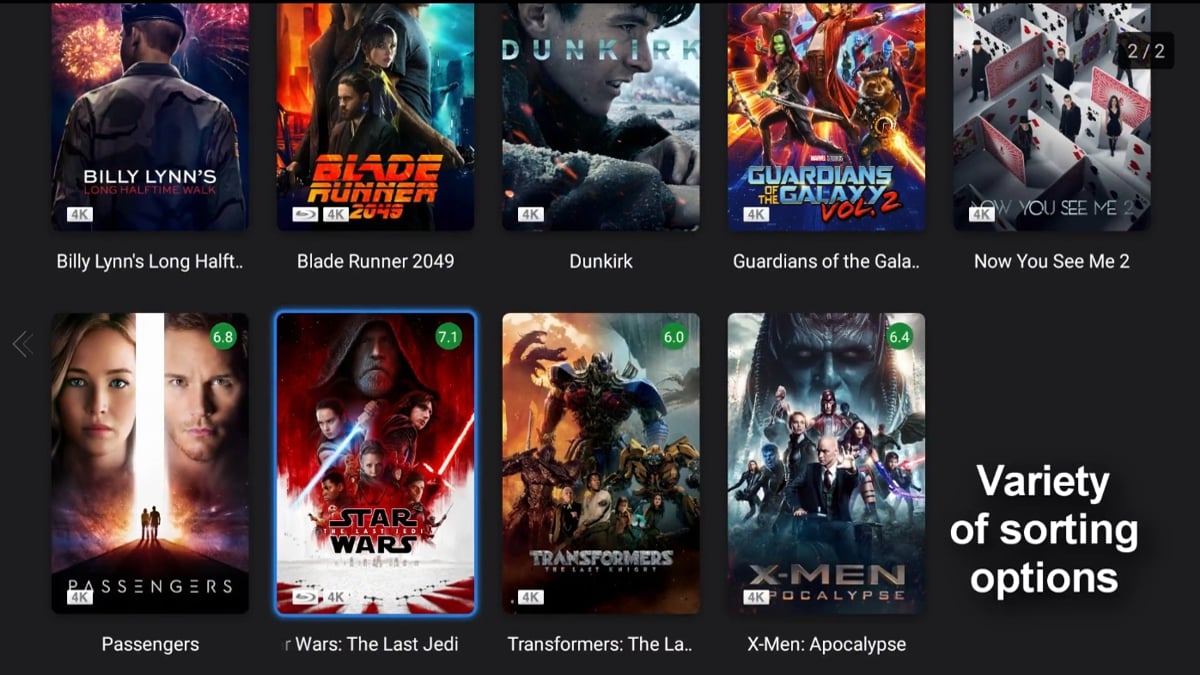
Task: Click the 6.0 rating badge on Transformers
Action: tap(674, 337)
